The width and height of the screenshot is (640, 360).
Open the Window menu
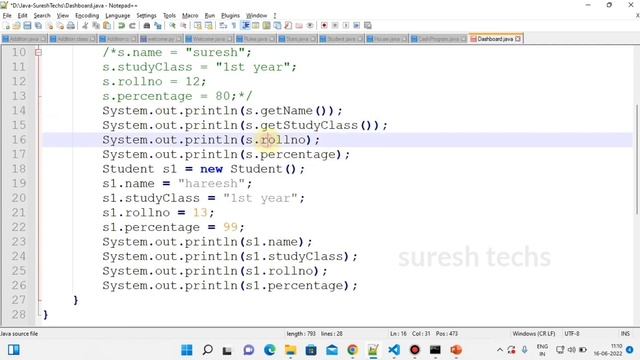[256, 16]
